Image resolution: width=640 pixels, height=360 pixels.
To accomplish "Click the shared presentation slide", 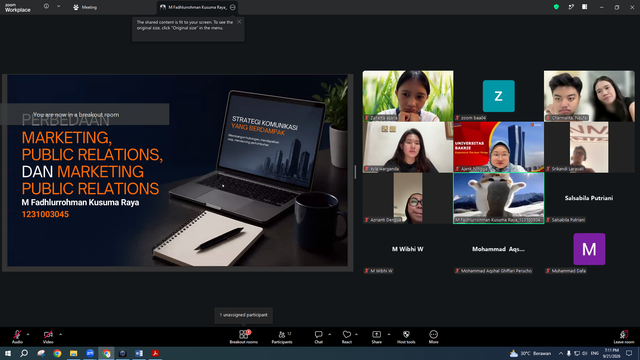I will tap(178, 171).
